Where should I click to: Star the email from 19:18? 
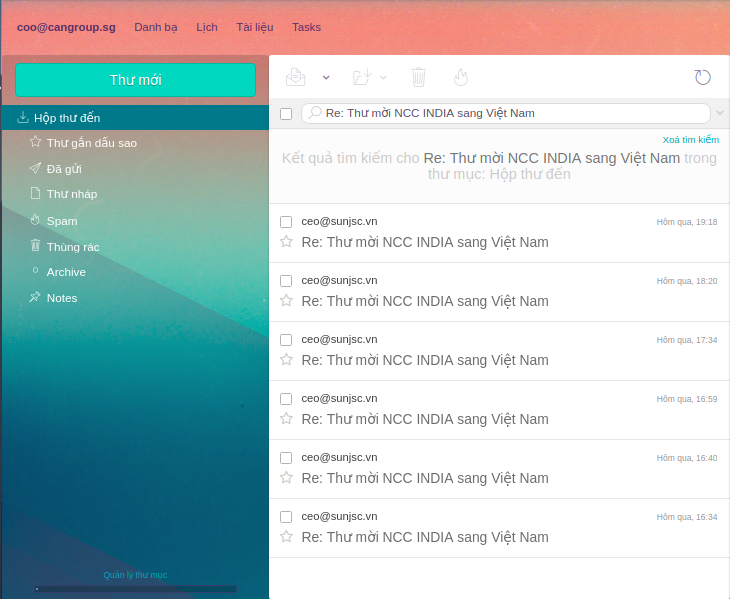(x=286, y=242)
